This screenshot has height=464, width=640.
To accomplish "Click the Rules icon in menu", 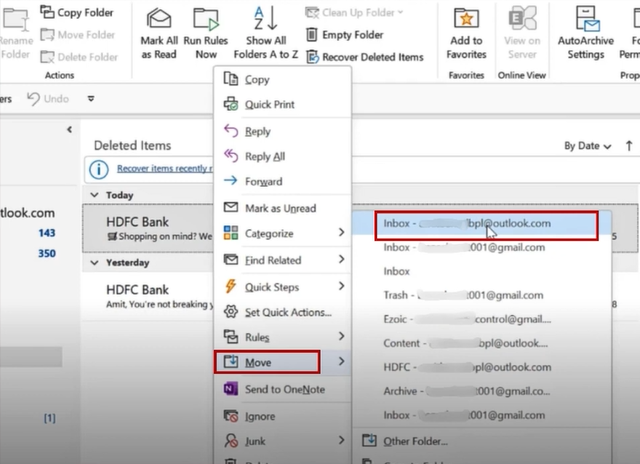I will tap(231, 337).
